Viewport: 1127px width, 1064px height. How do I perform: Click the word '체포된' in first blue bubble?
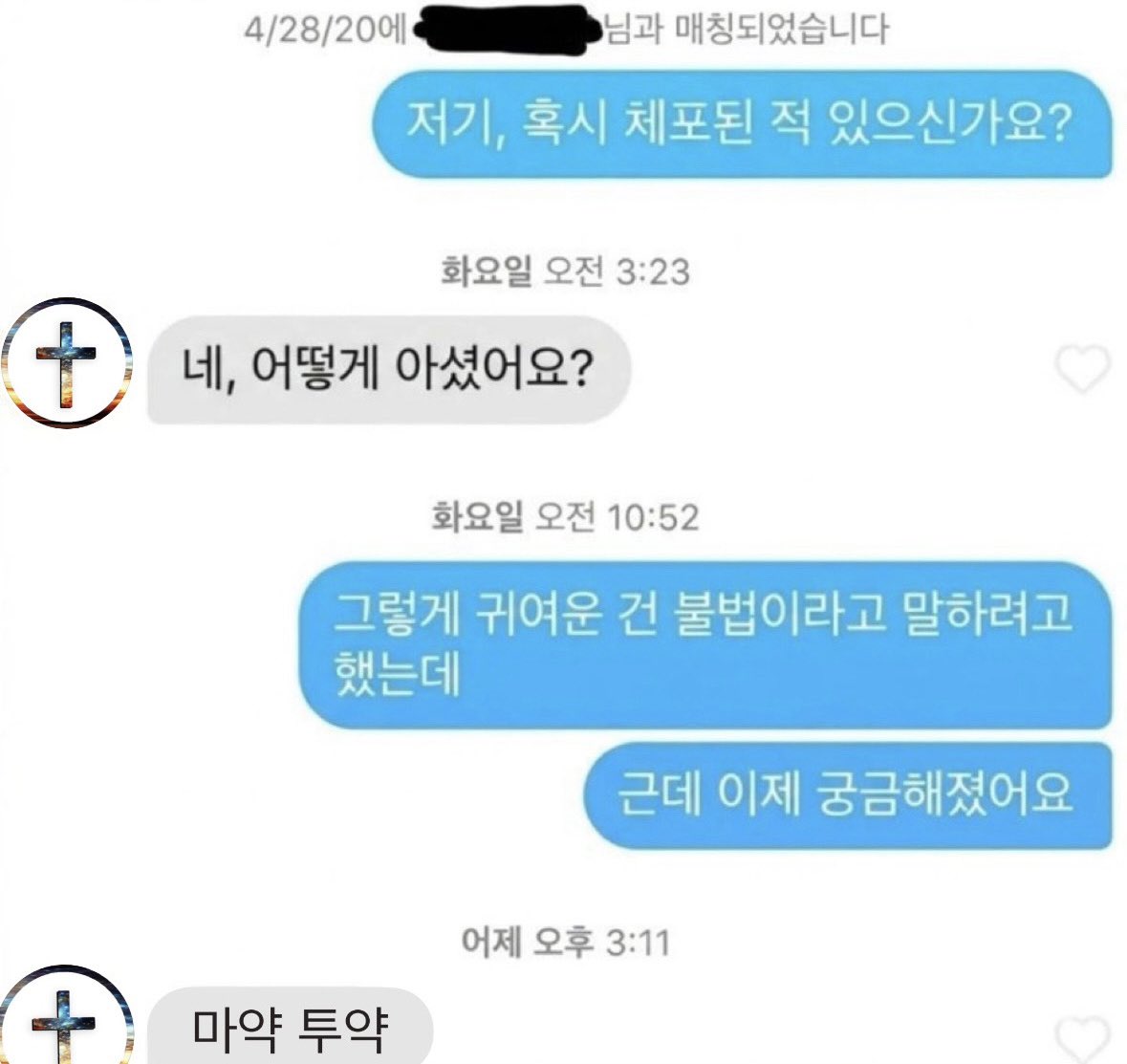point(688,121)
